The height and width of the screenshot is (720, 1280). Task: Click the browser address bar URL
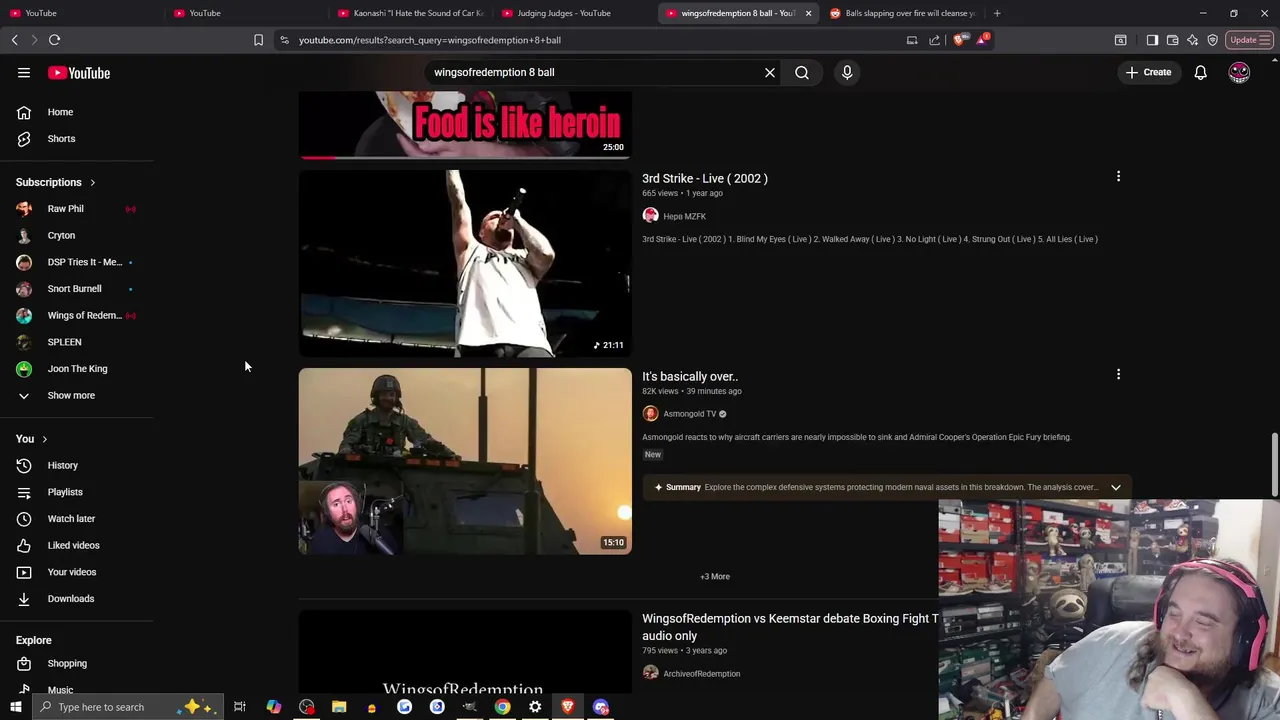[430, 40]
